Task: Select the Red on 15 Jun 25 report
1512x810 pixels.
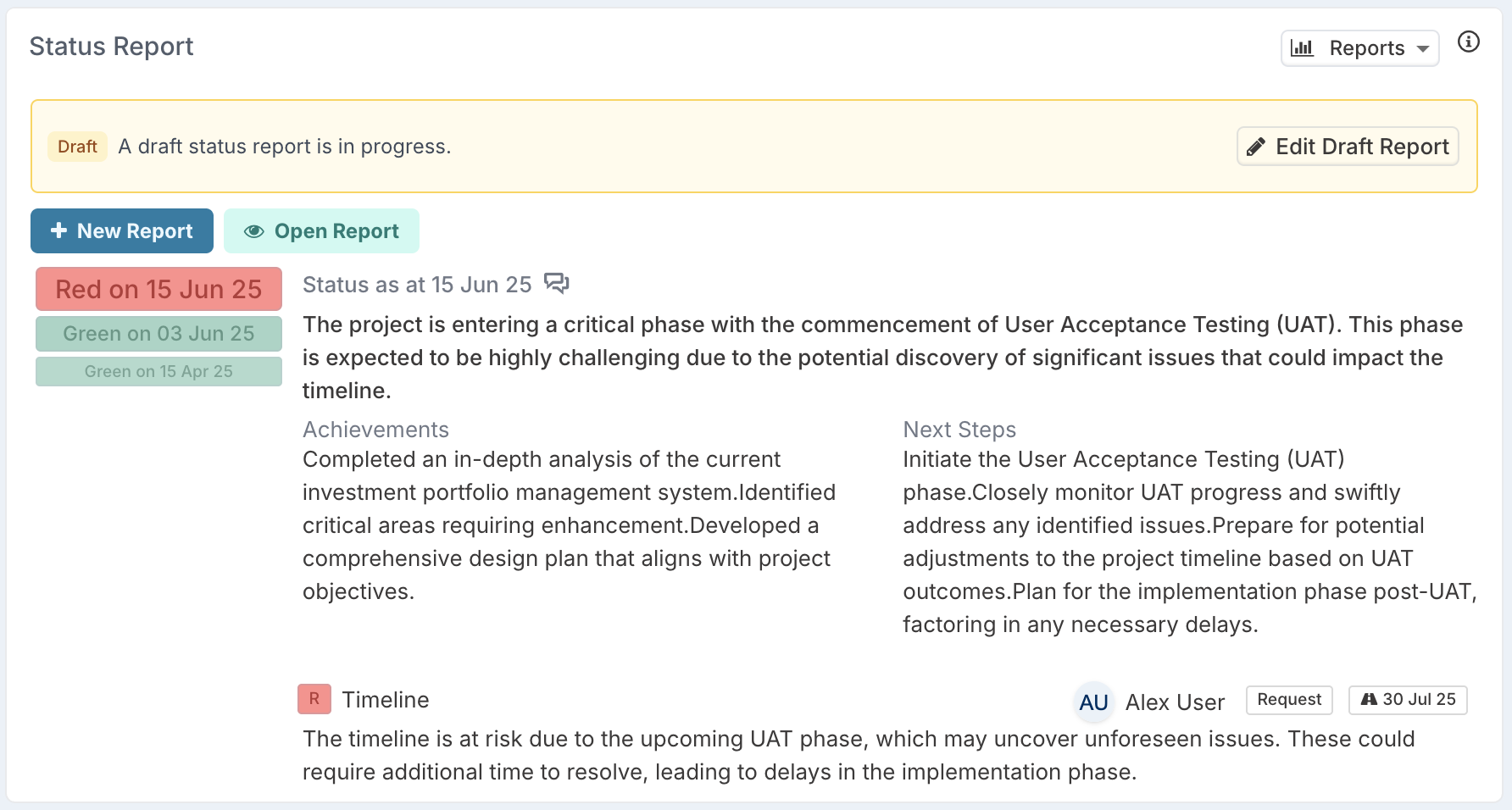Action: (x=158, y=289)
